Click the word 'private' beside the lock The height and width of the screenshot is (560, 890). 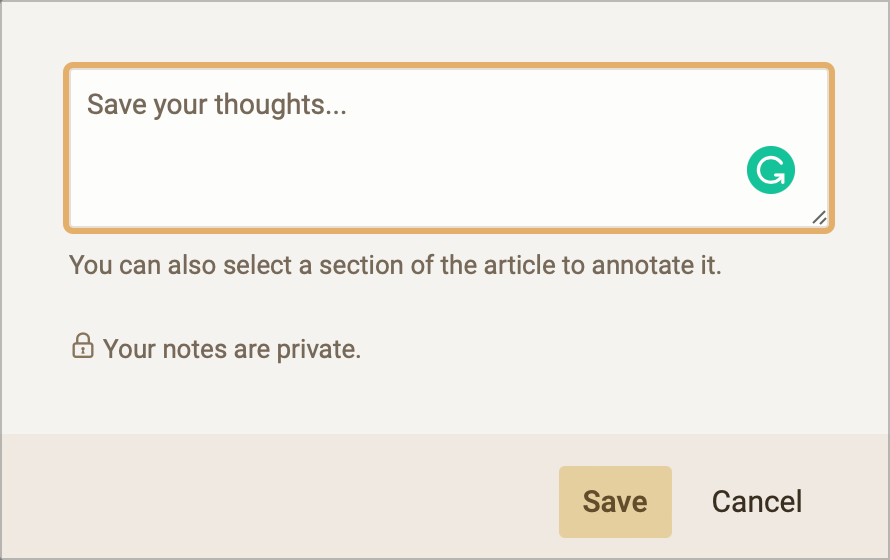(317, 350)
